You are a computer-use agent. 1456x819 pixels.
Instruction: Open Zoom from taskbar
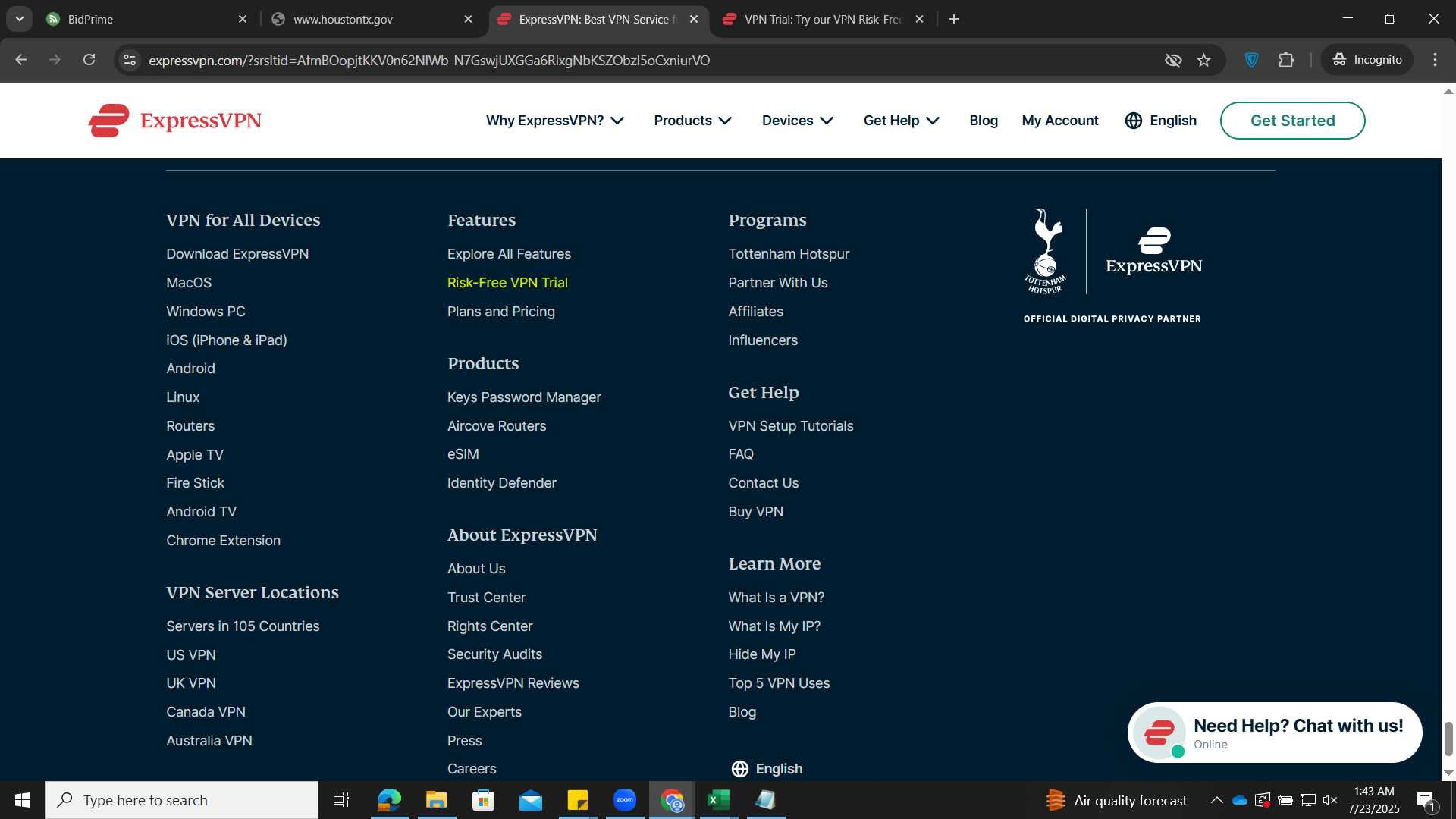coord(625,800)
